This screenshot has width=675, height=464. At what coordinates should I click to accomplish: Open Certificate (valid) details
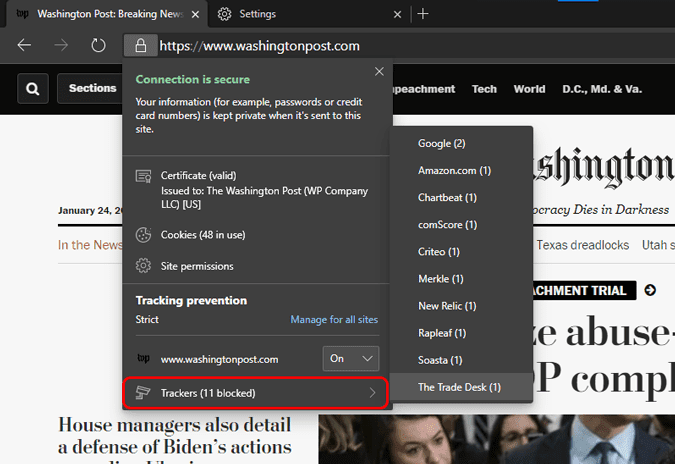coord(257,189)
